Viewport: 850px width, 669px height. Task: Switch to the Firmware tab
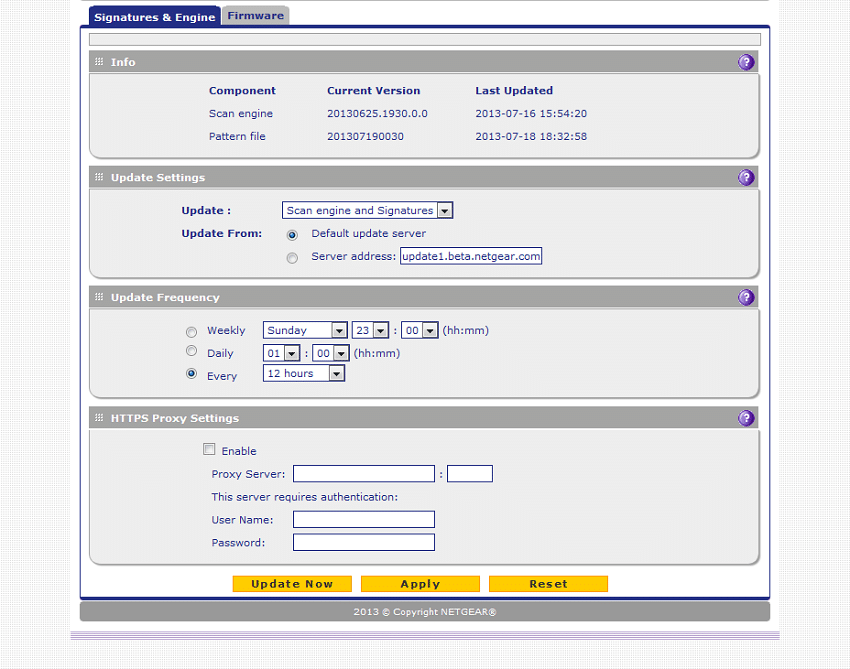pyautogui.click(x=255, y=16)
